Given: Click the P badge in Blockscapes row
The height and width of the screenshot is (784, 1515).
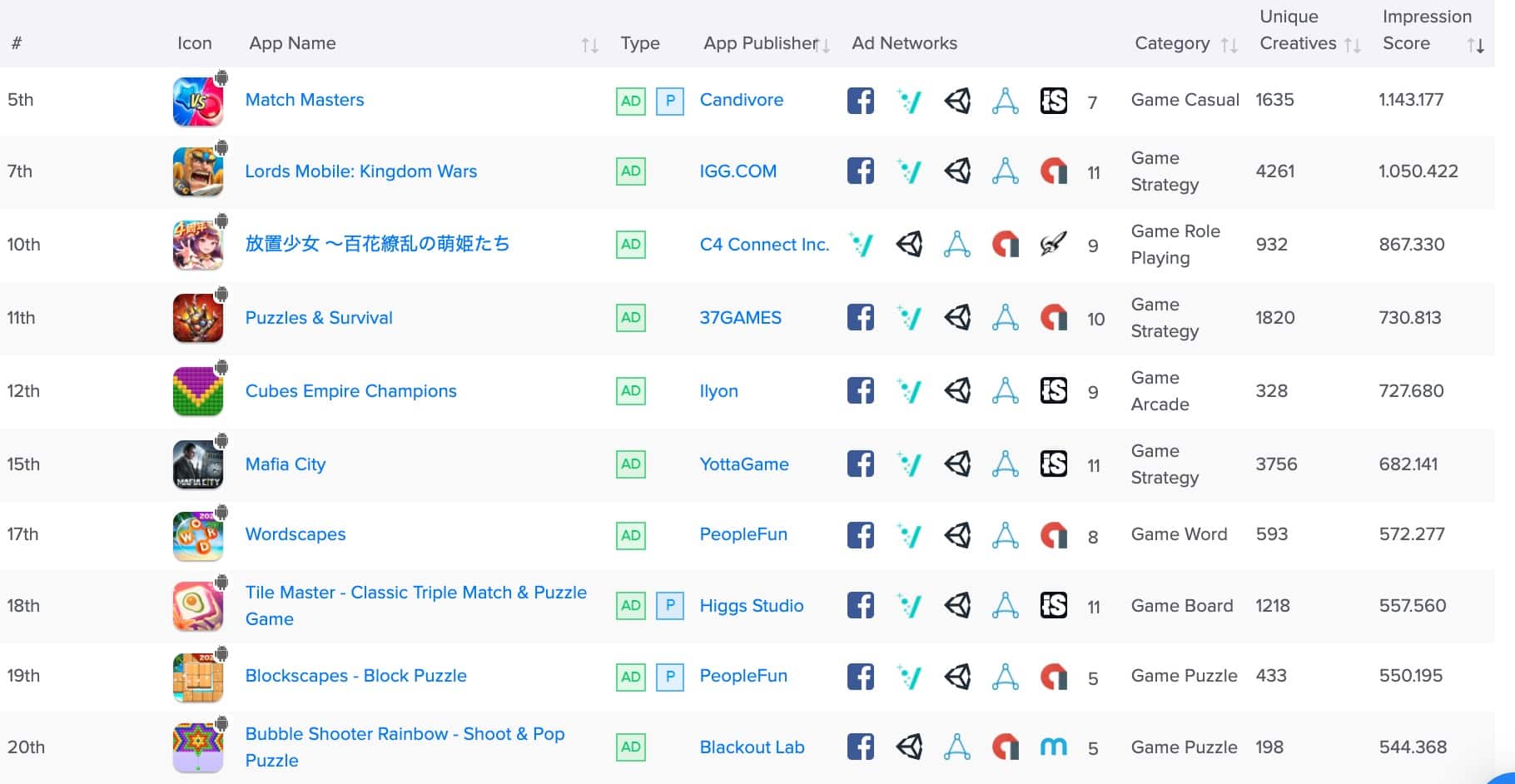Looking at the screenshot, I should tap(670, 677).
